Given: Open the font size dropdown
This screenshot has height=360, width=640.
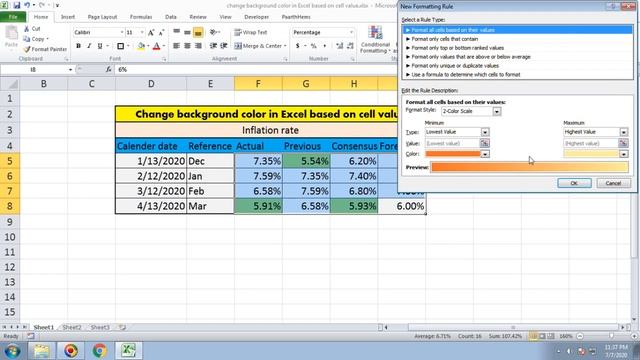Looking at the screenshot, I should pos(142,32).
